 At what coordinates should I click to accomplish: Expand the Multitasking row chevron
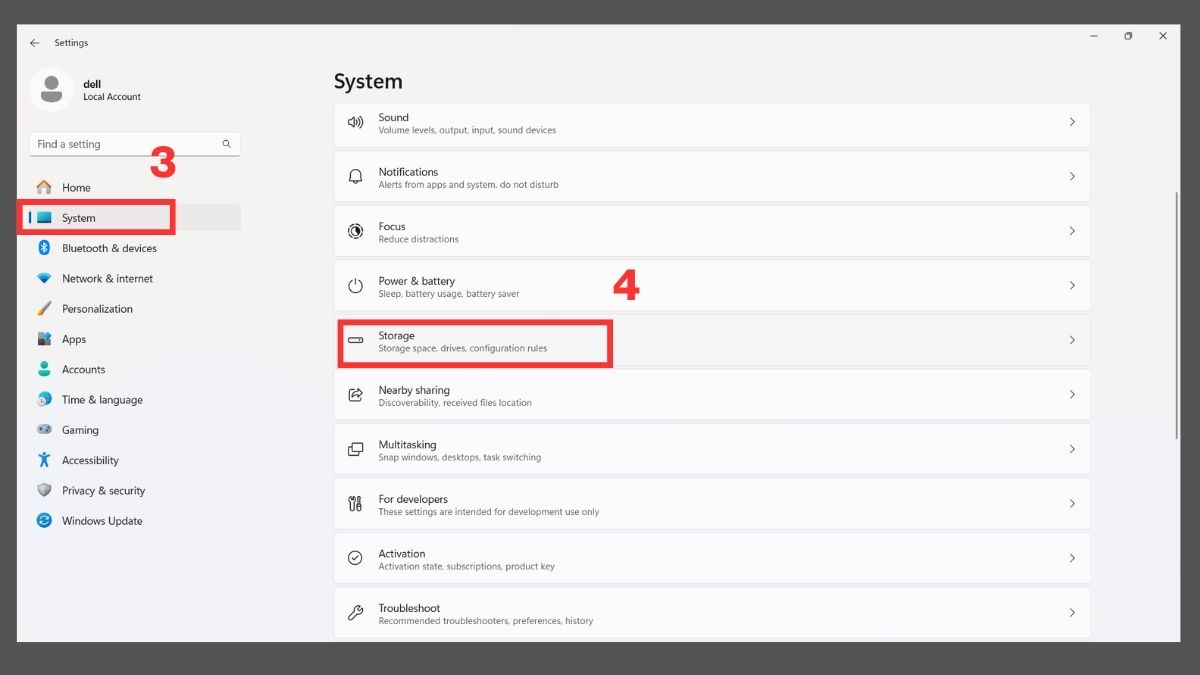1072,449
